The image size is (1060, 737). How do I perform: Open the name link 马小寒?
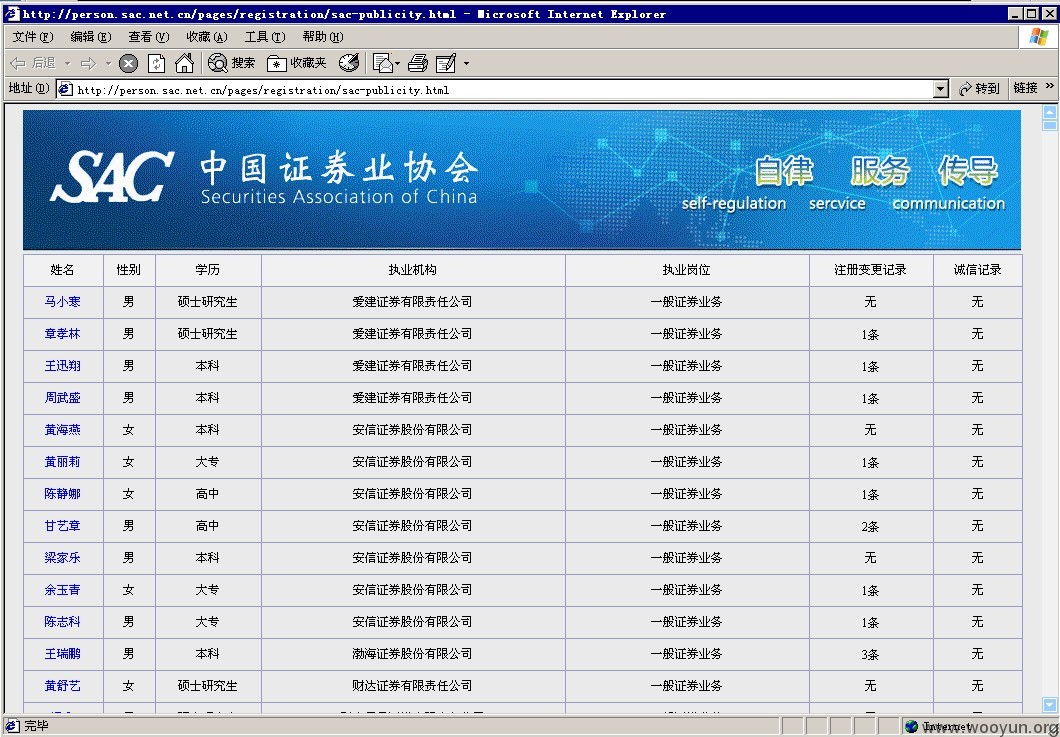(62, 302)
